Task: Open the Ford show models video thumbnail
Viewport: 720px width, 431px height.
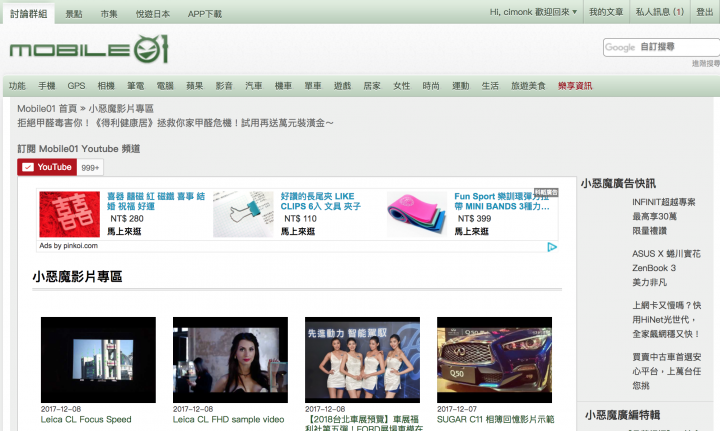Action: click(362, 360)
